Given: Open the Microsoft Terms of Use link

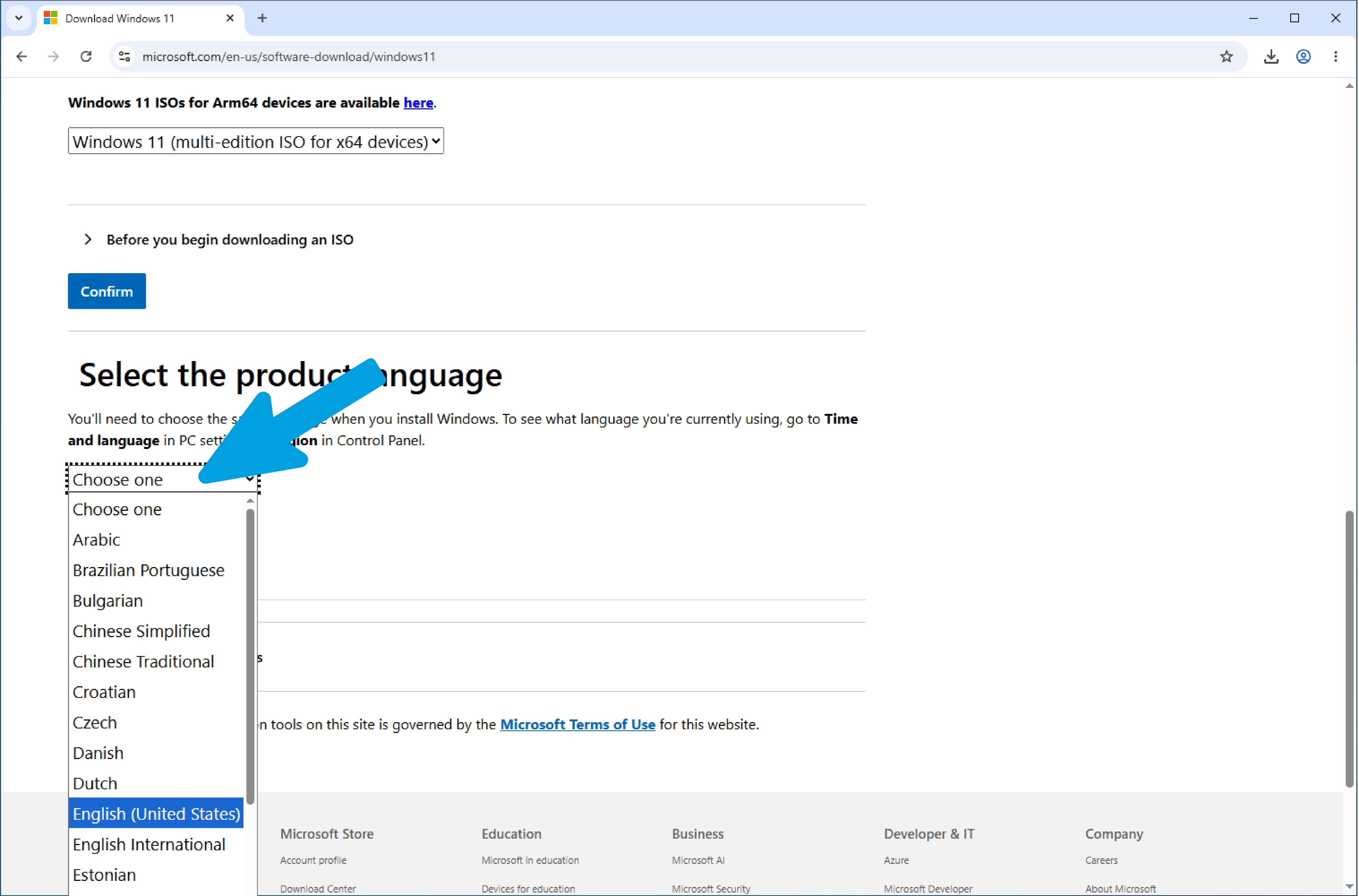Looking at the screenshot, I should 577,724.
